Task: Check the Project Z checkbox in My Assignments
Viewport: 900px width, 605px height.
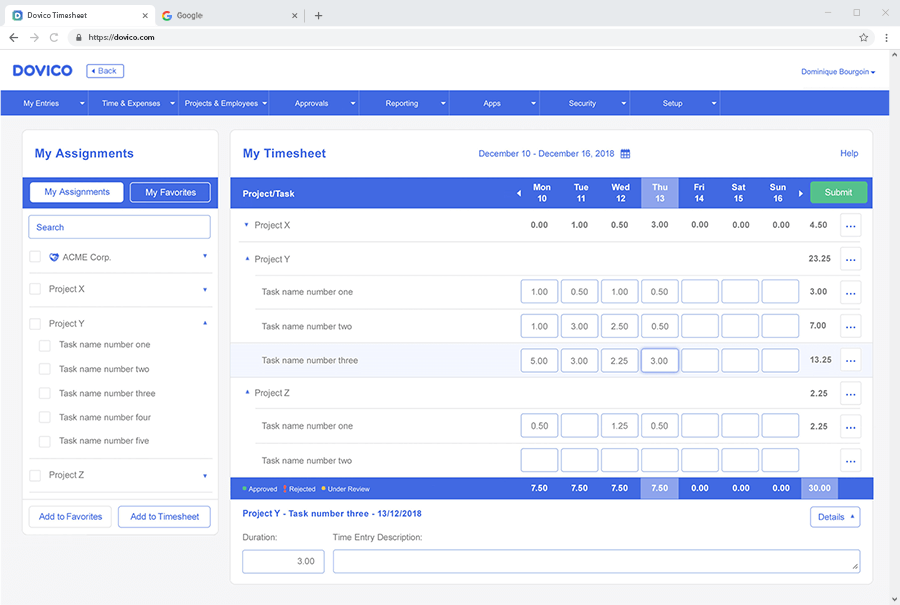Action: [x=35, y=474]
